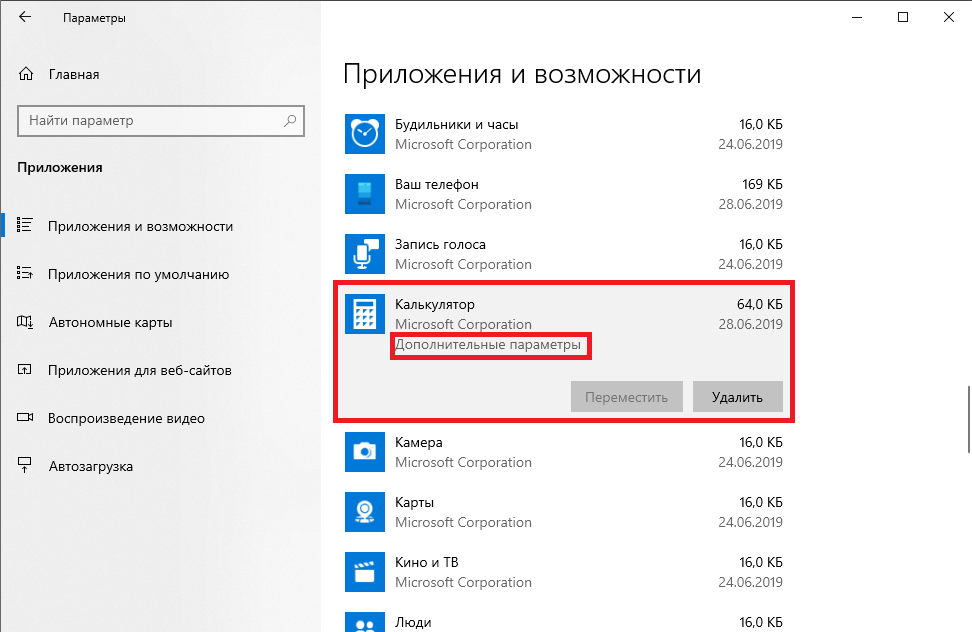This screenshot has width=972, height=632.
Task: Select the Карты app row
Action: 563,512
